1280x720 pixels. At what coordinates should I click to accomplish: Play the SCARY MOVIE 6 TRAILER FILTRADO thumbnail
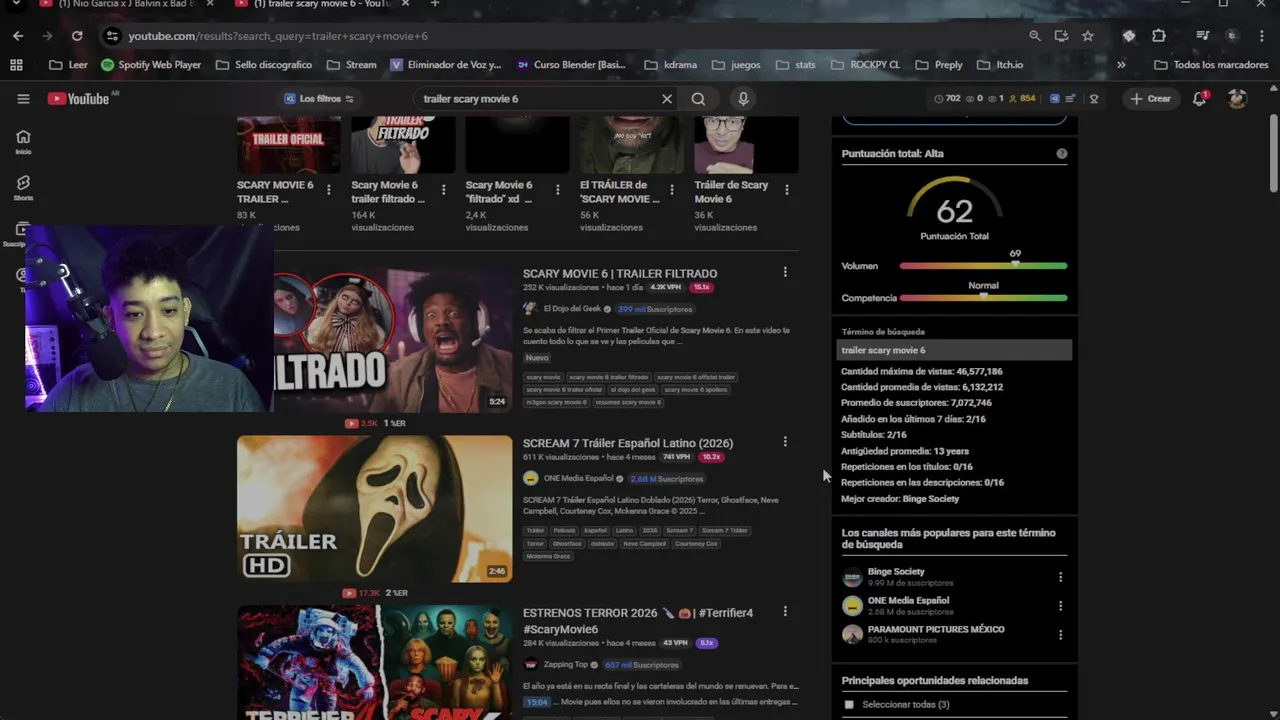[392, 338]
